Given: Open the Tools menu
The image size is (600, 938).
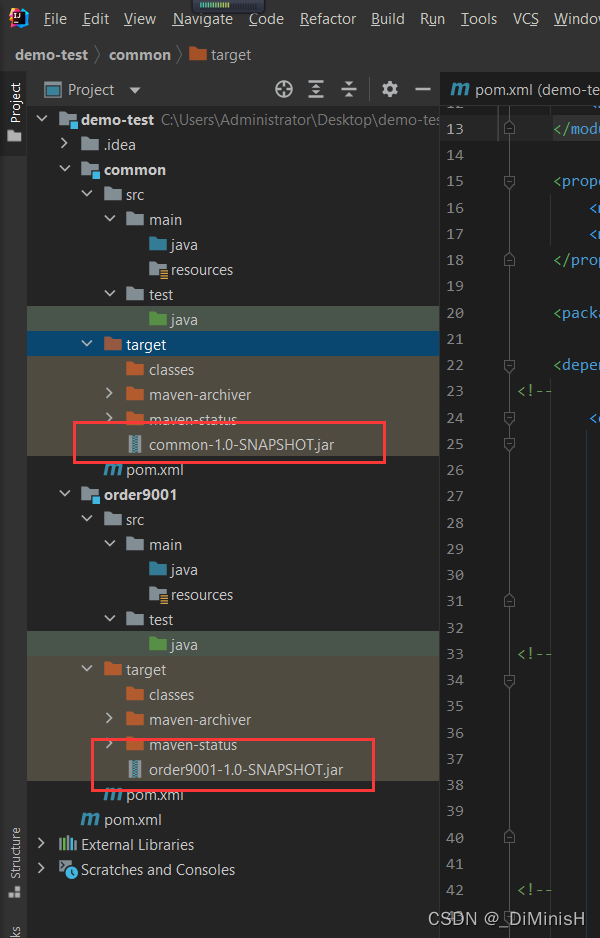Looking at the screenshot, I should tap(479, 19).
